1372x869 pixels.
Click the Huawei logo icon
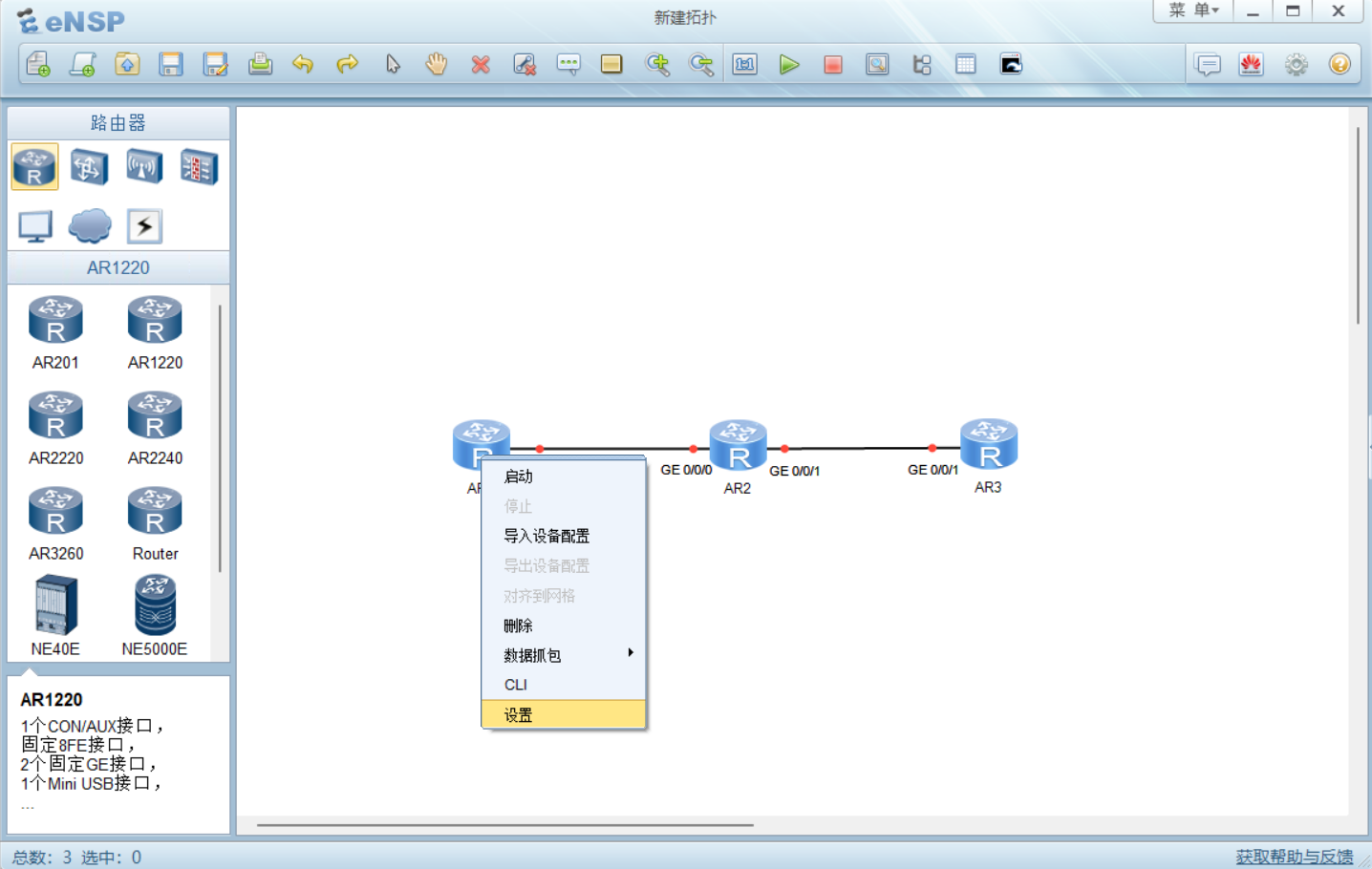point(1252,64)
